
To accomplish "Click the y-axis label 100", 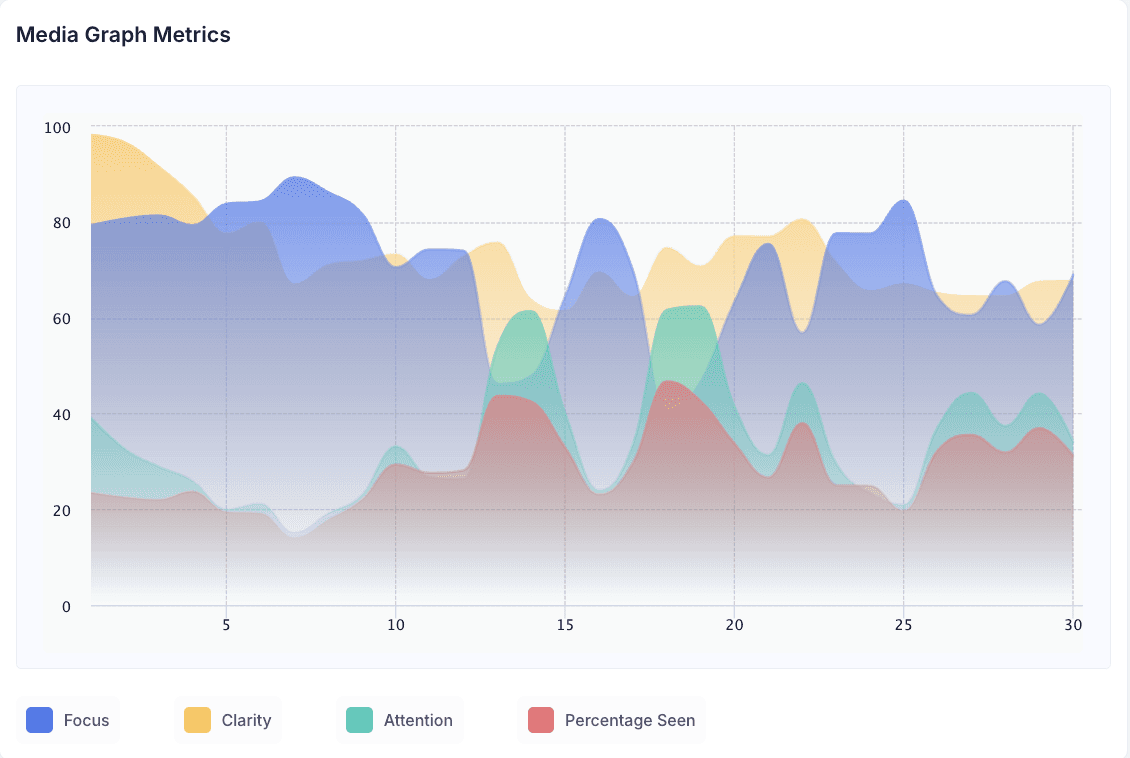I will 58,128.
